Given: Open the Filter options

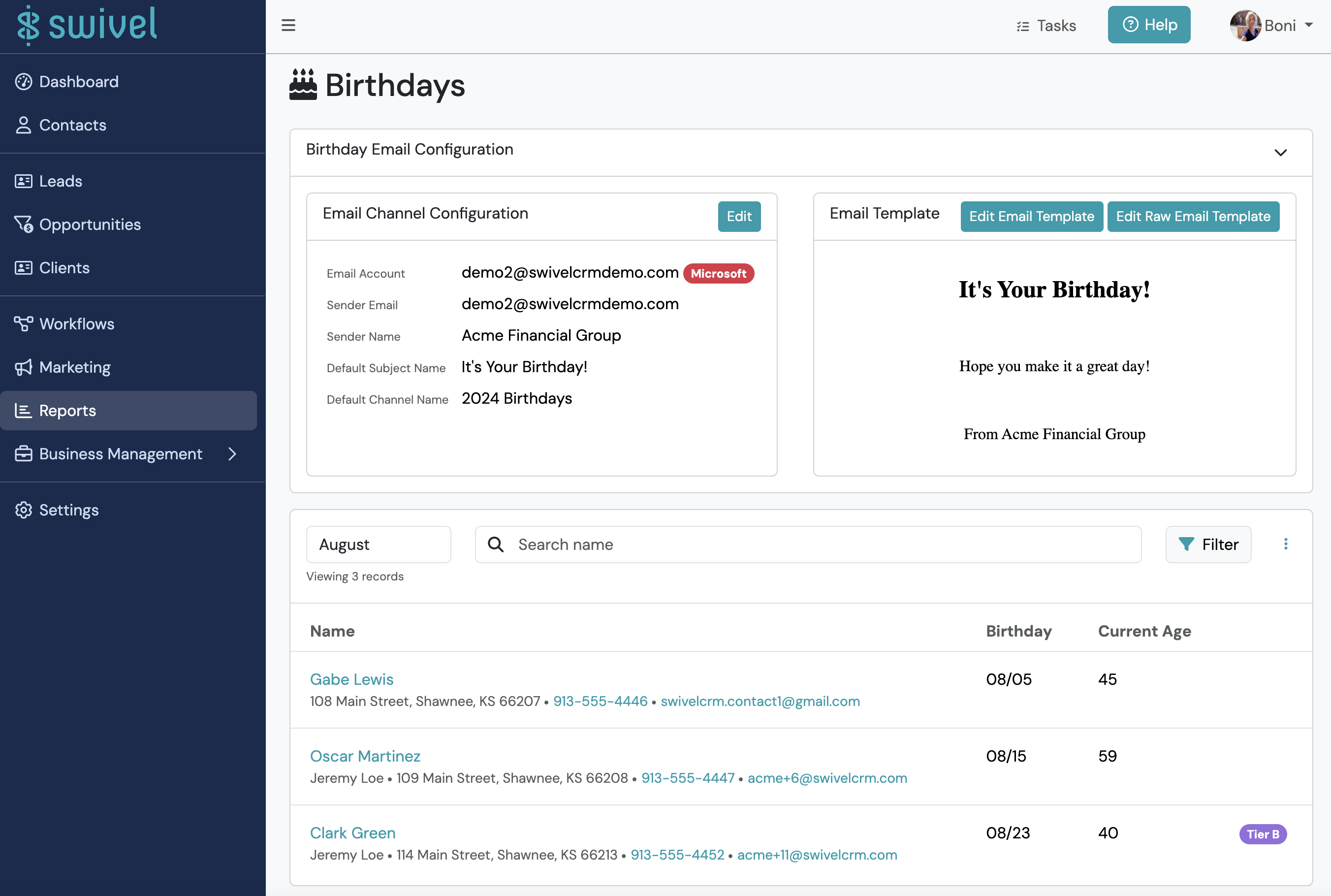Looking at the screenshot, I should coord(1207,544).
